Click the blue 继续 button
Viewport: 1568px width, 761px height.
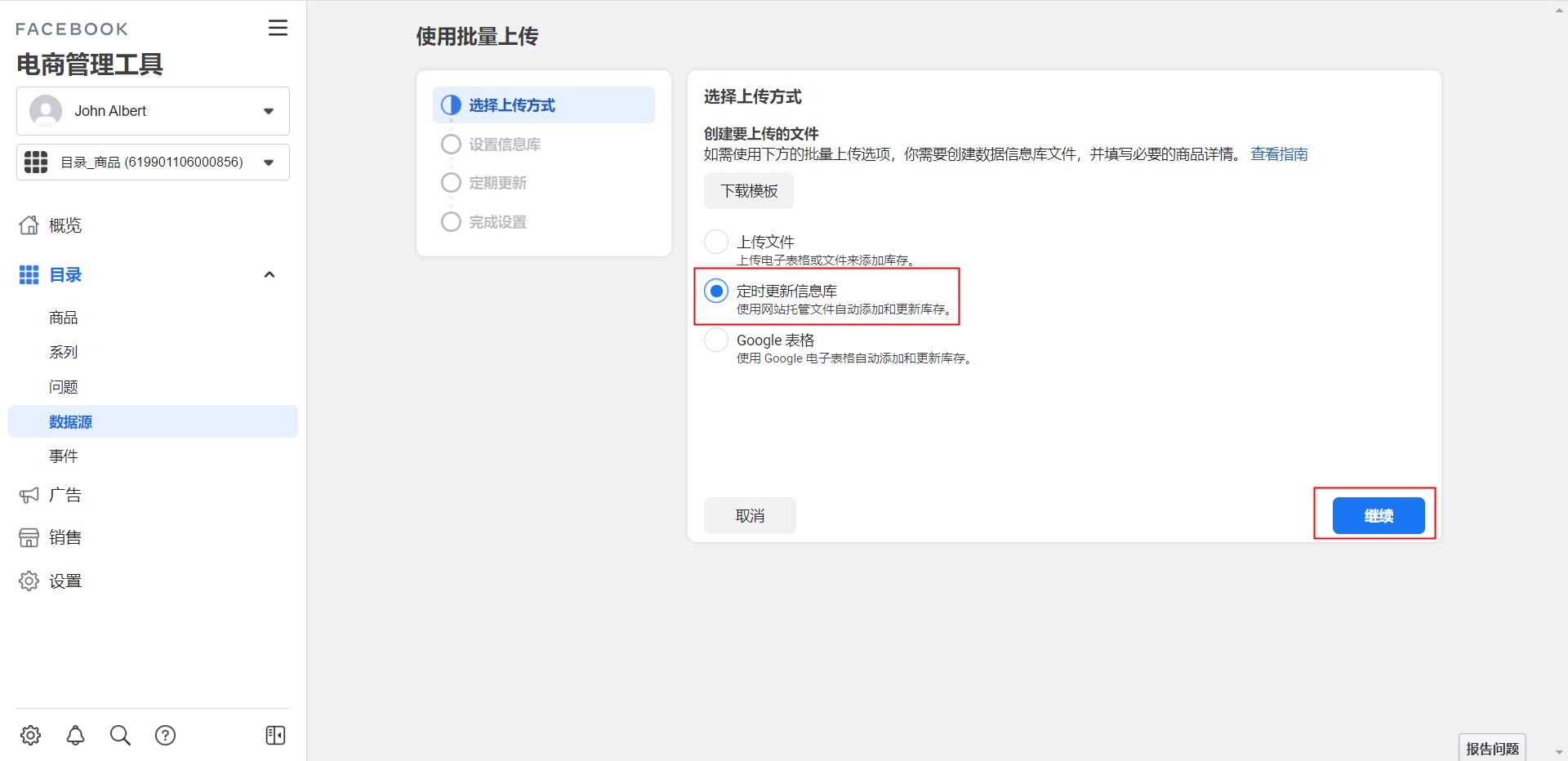pos(1379,516)
